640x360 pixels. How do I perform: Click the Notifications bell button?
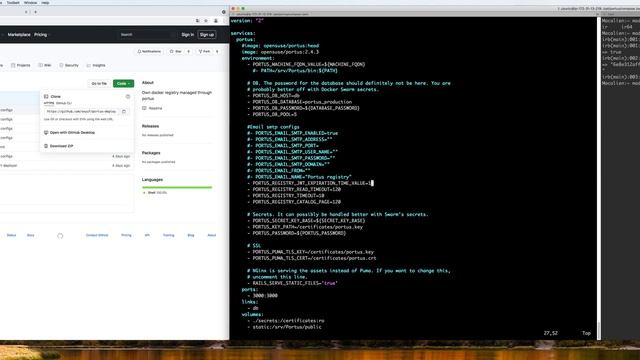tap(149, 51)
